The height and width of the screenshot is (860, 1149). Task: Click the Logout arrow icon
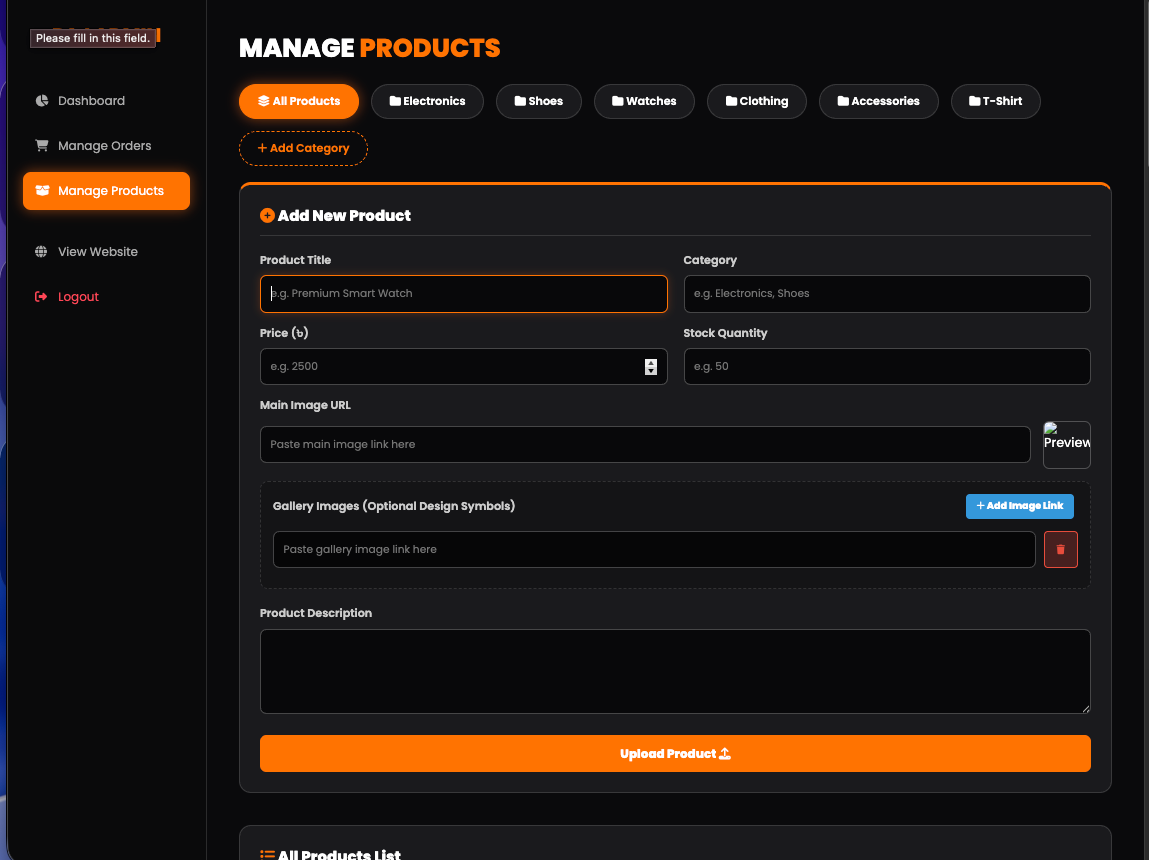pos(41,297)
